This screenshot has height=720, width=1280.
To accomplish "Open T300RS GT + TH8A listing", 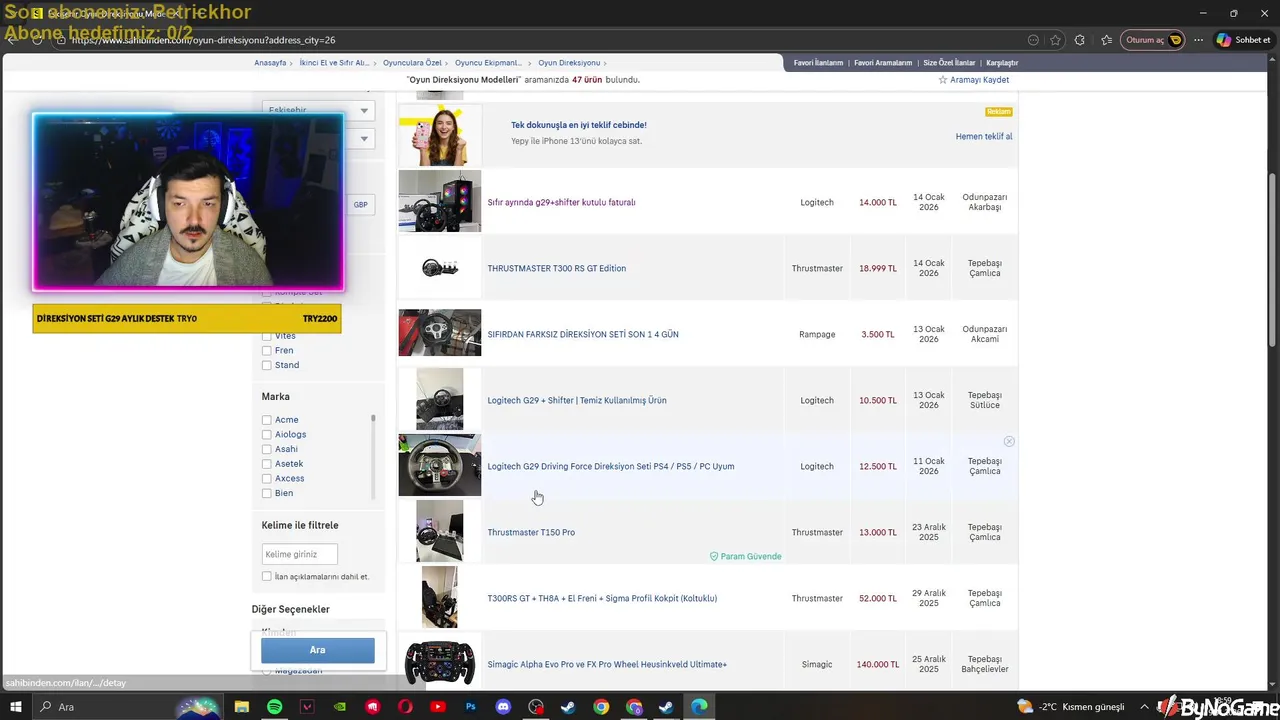I will tap(602, 598).
